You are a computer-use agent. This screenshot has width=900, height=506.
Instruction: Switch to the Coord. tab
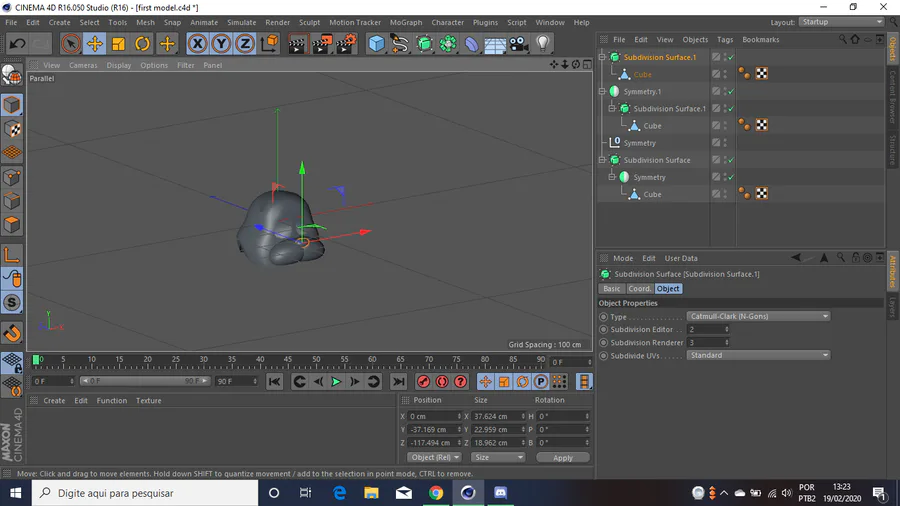(639, 289)
